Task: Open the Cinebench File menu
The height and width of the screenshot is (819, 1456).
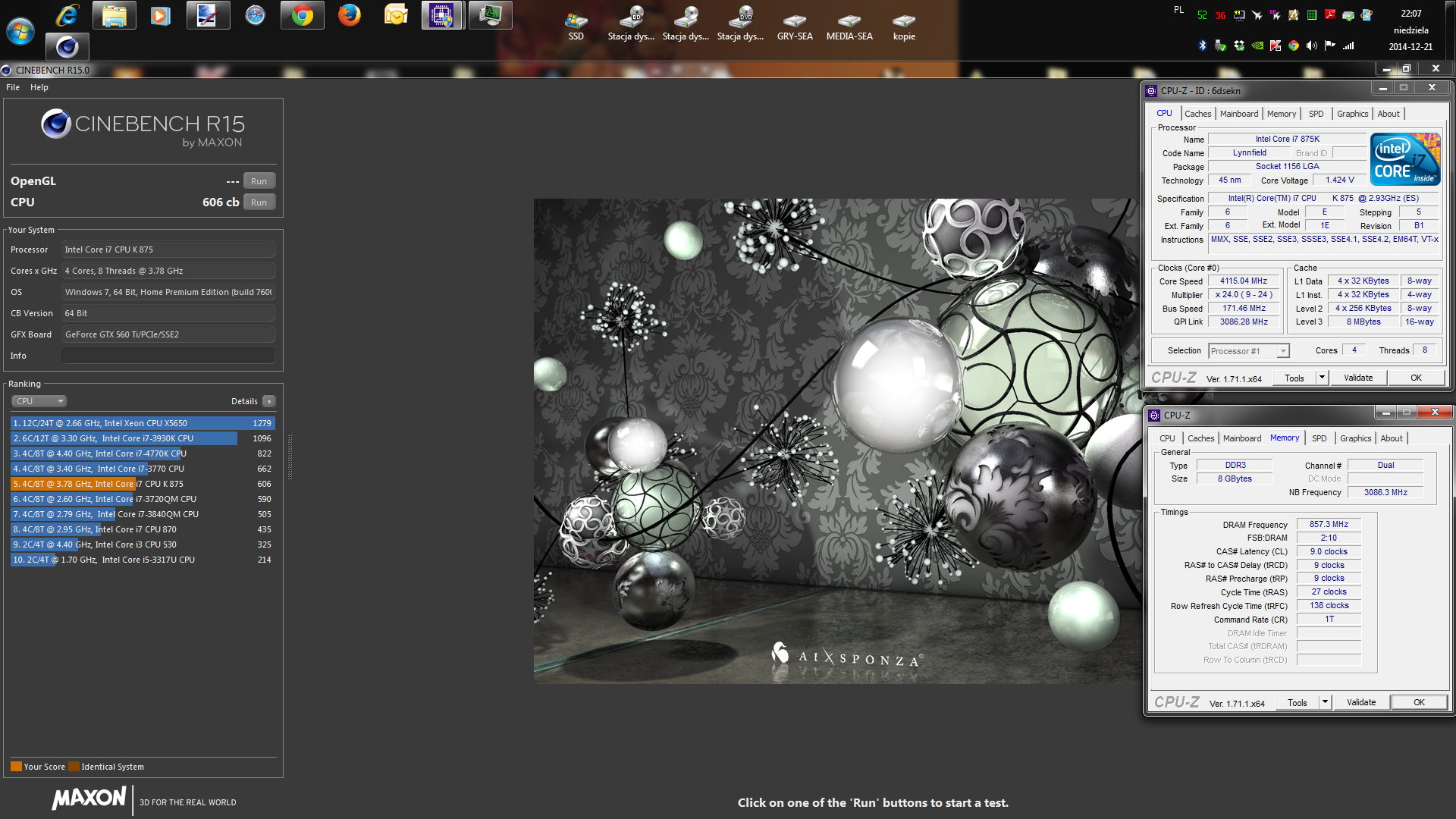Action: [x=13, y=87]
